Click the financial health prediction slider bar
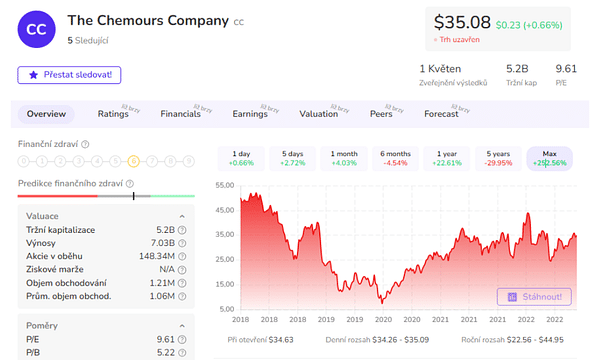Viewport: 600px width, 360px height. pos(106,196)
